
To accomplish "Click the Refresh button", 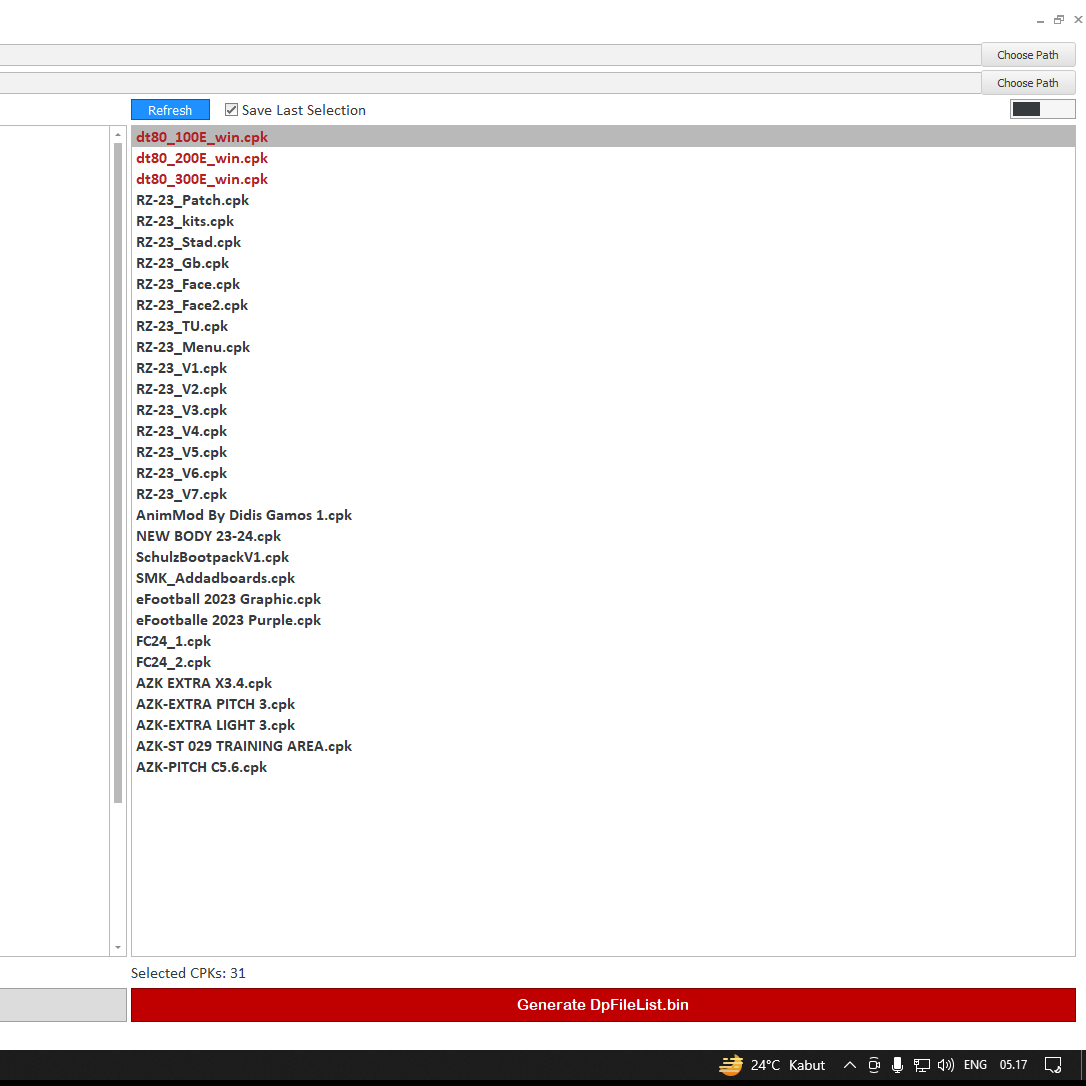I will point(170,110).
